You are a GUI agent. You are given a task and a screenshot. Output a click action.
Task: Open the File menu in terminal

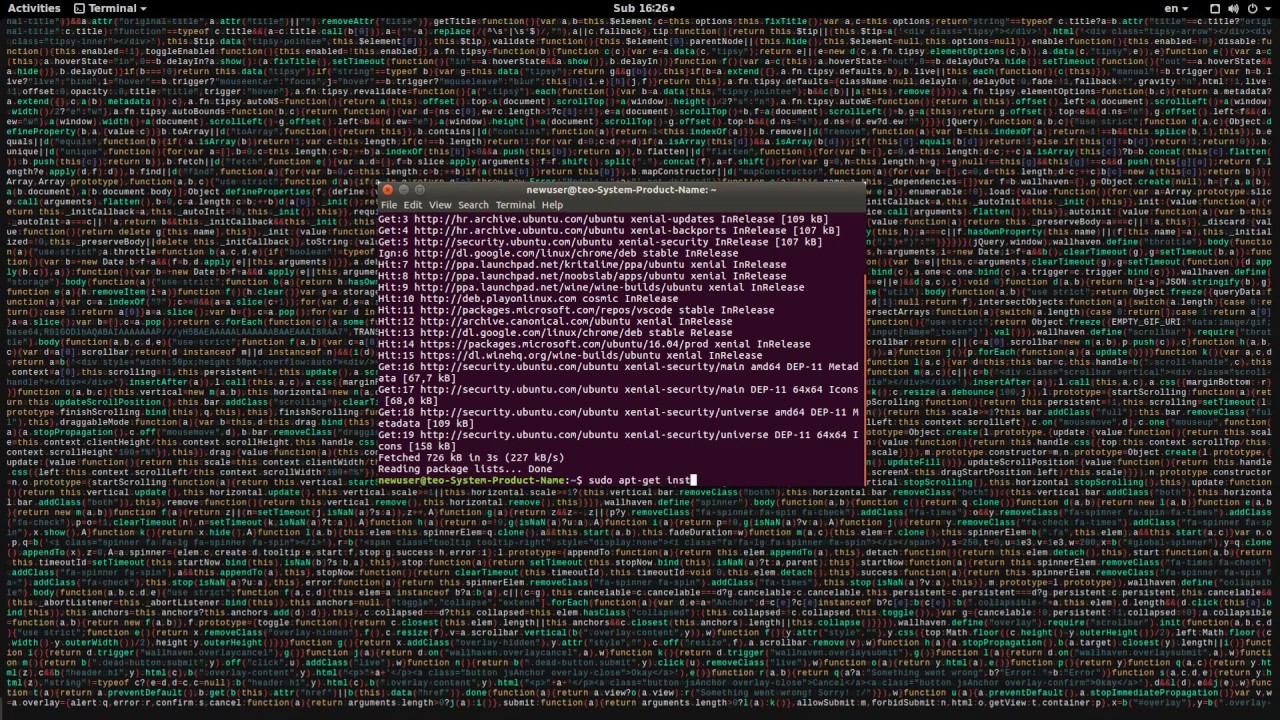[x=388, y=205]
